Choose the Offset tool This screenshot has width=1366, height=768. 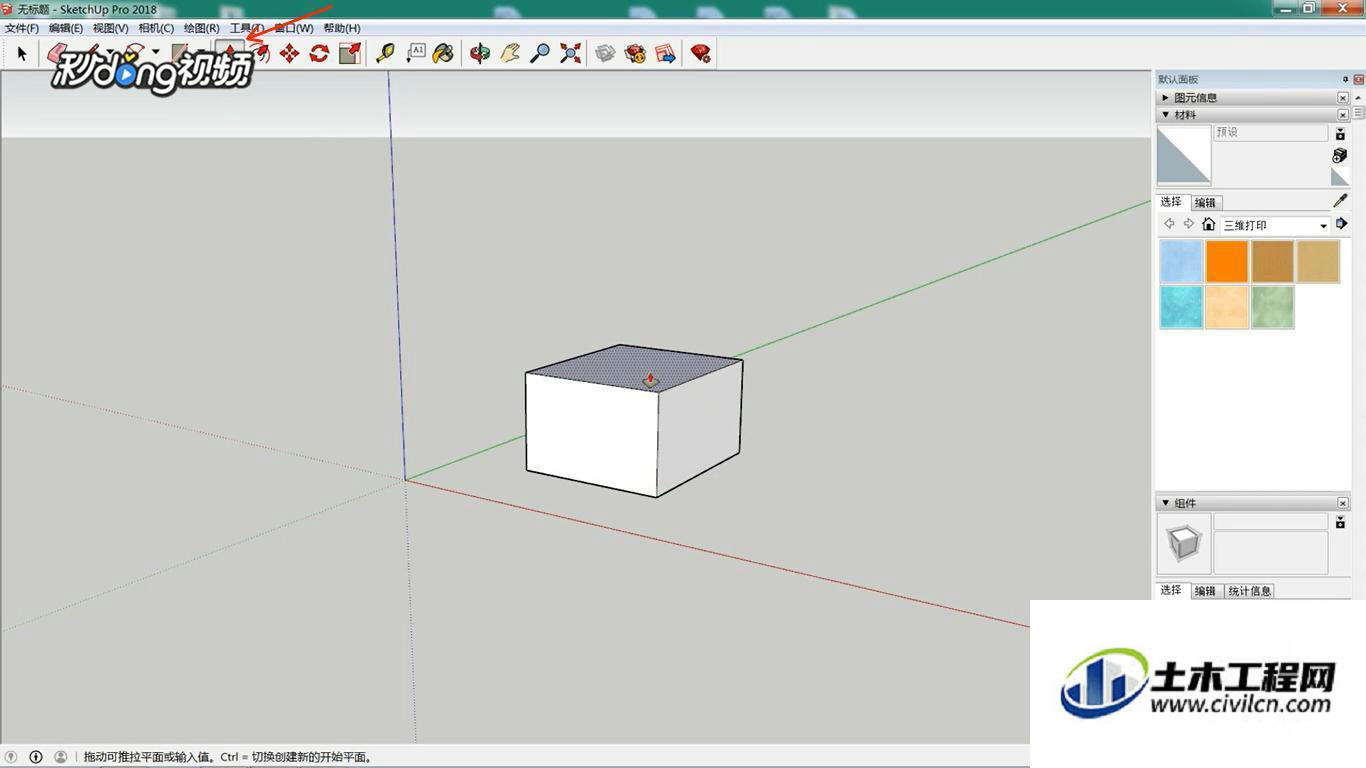(261, 54)
